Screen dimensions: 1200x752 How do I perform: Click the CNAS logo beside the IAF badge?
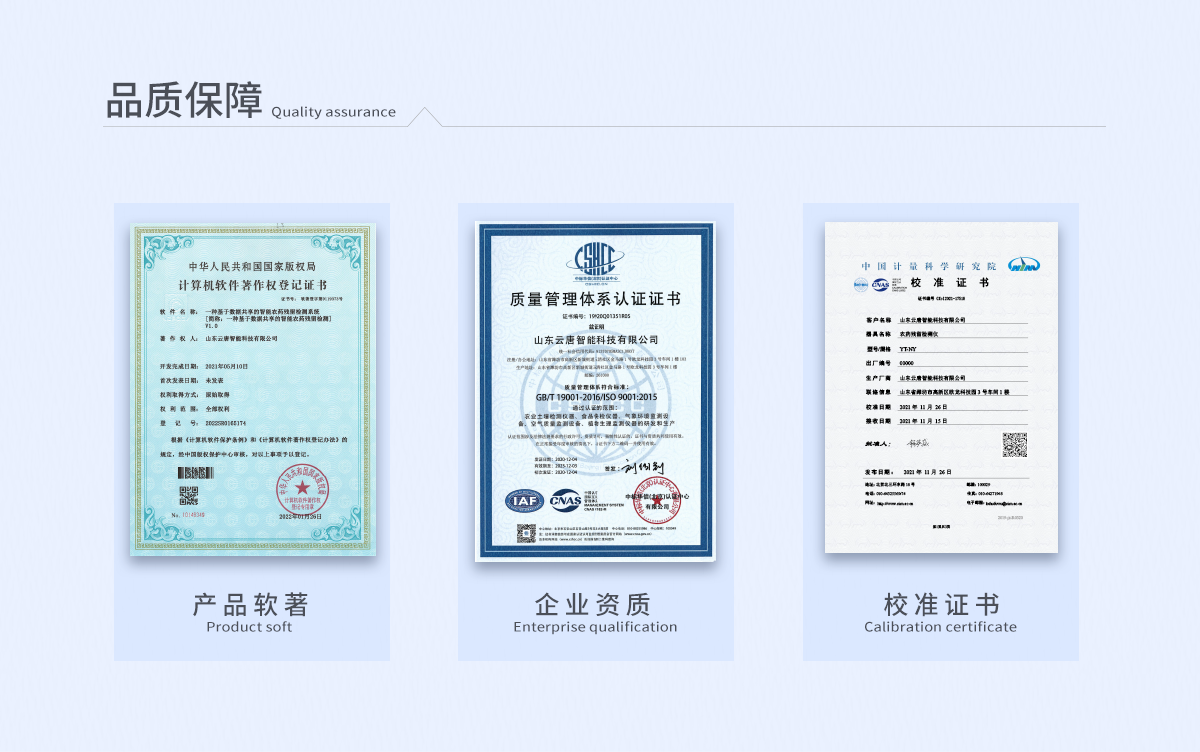click(565, 499)
